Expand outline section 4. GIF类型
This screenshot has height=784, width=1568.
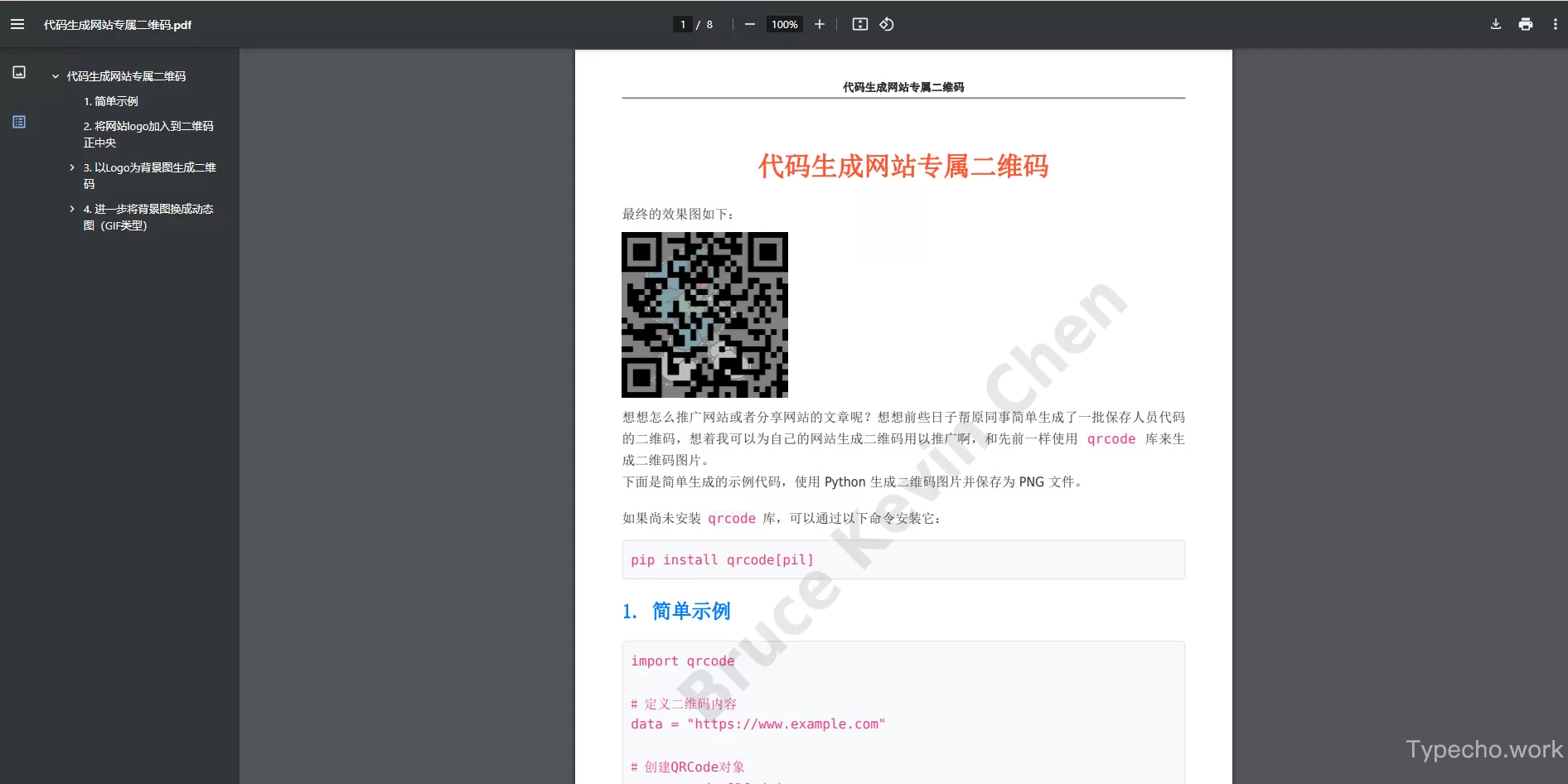[71, 208]
